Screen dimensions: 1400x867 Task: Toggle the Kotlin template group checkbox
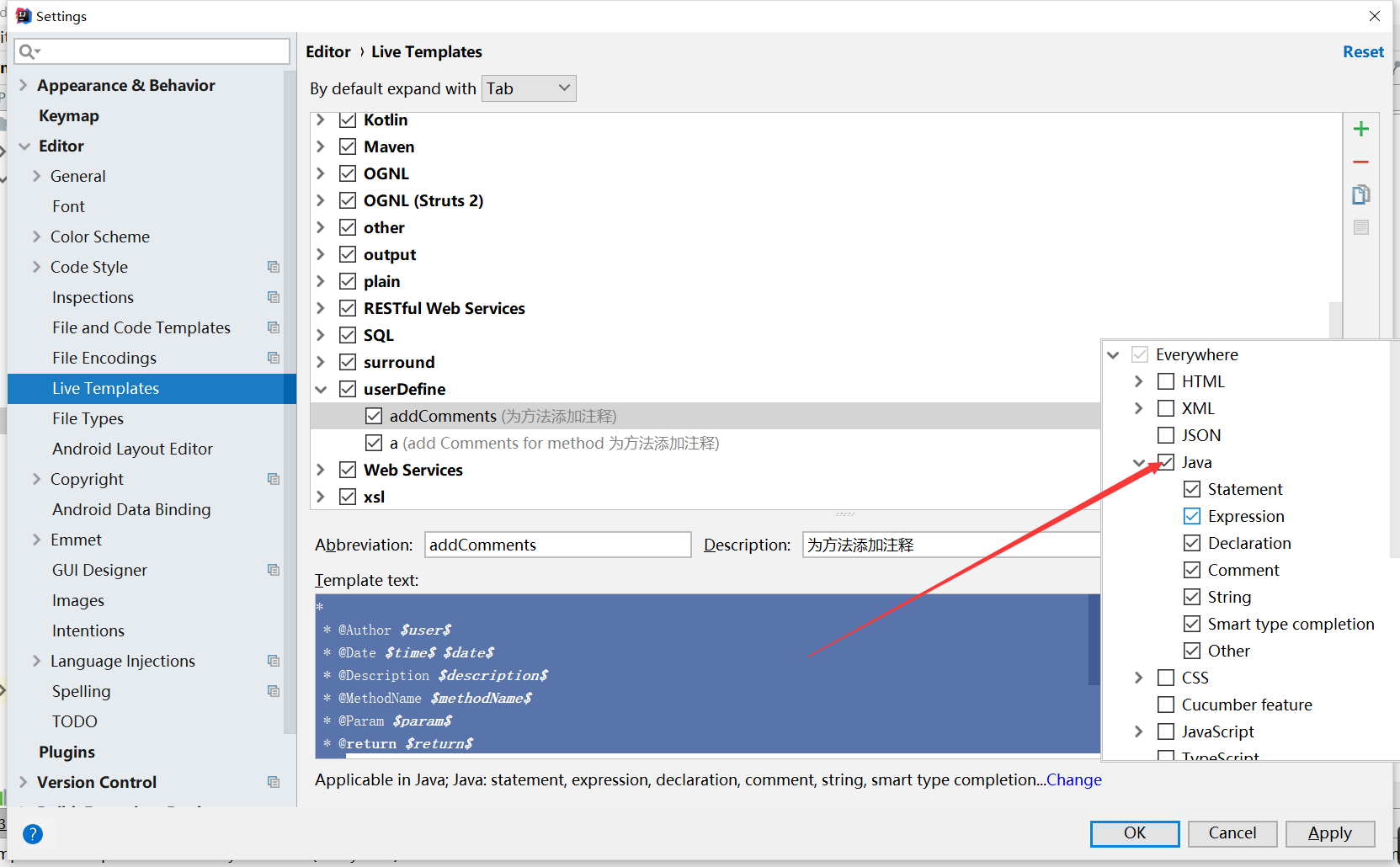348,120
